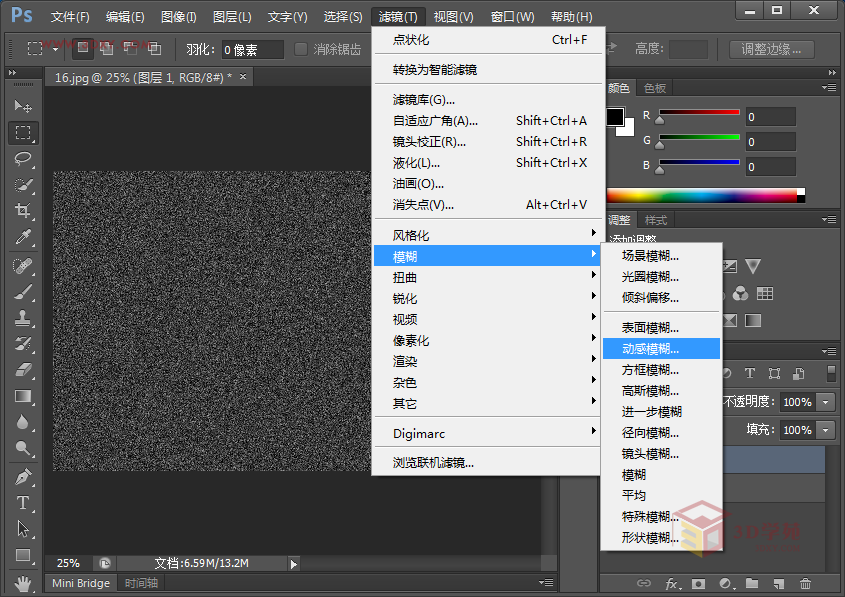Select the Horizontal Type tool
Image resolution: width=845 pixels, height=597 pixels.
(x=23, y=503)
